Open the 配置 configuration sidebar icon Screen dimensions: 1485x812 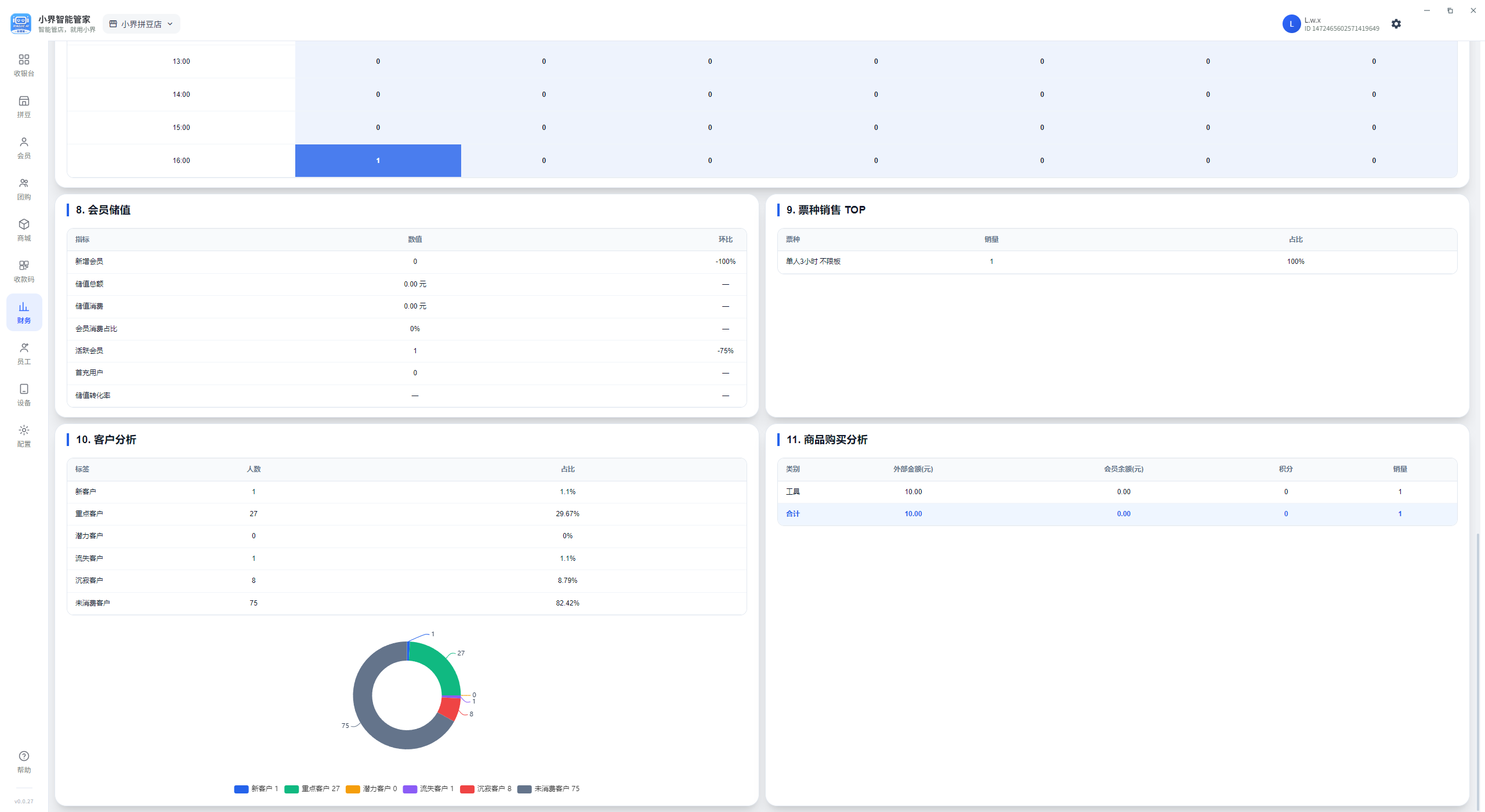coord(24,436)
